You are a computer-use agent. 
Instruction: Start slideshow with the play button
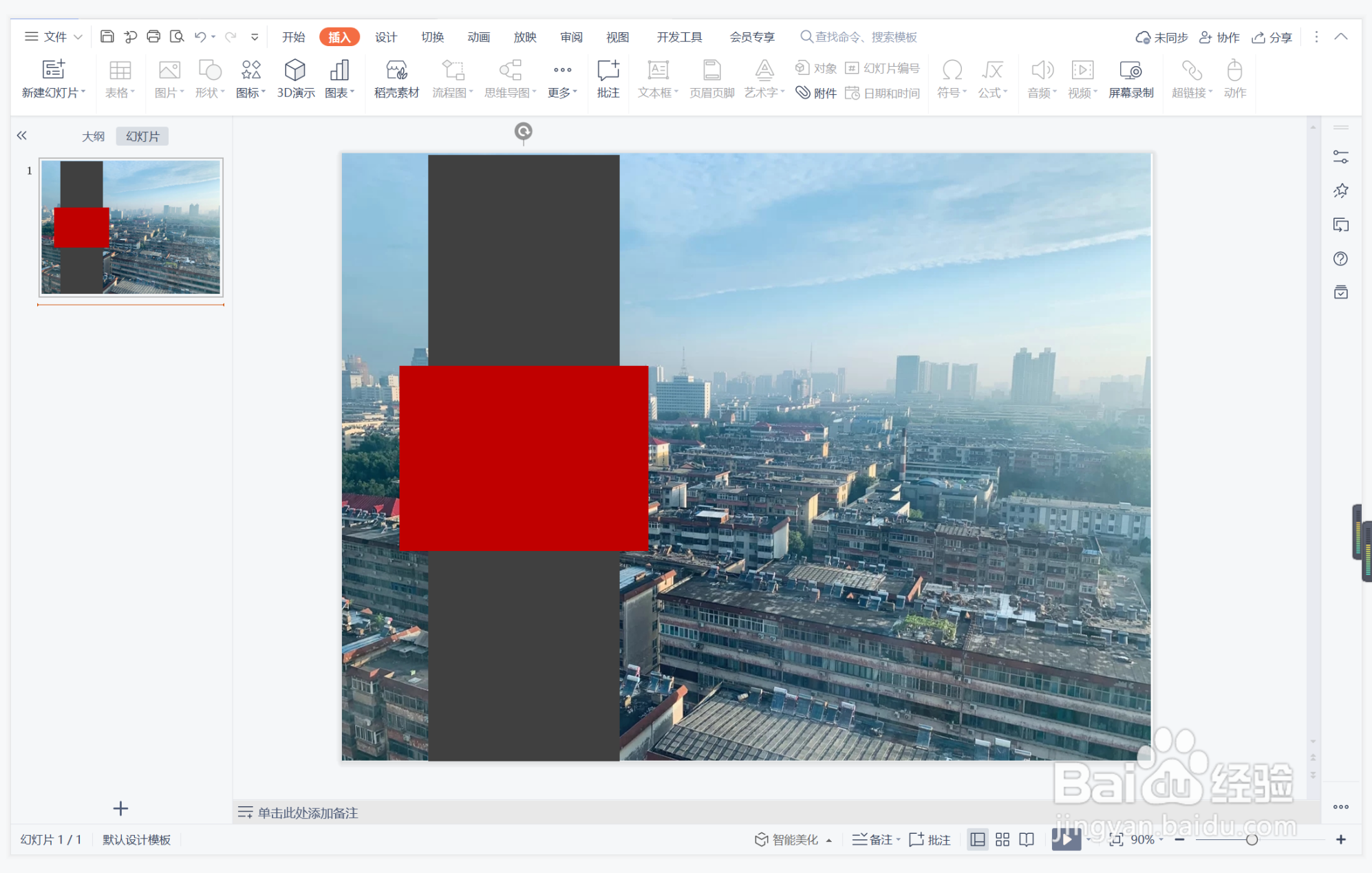pyautogui.click(x=1065, y=839)
